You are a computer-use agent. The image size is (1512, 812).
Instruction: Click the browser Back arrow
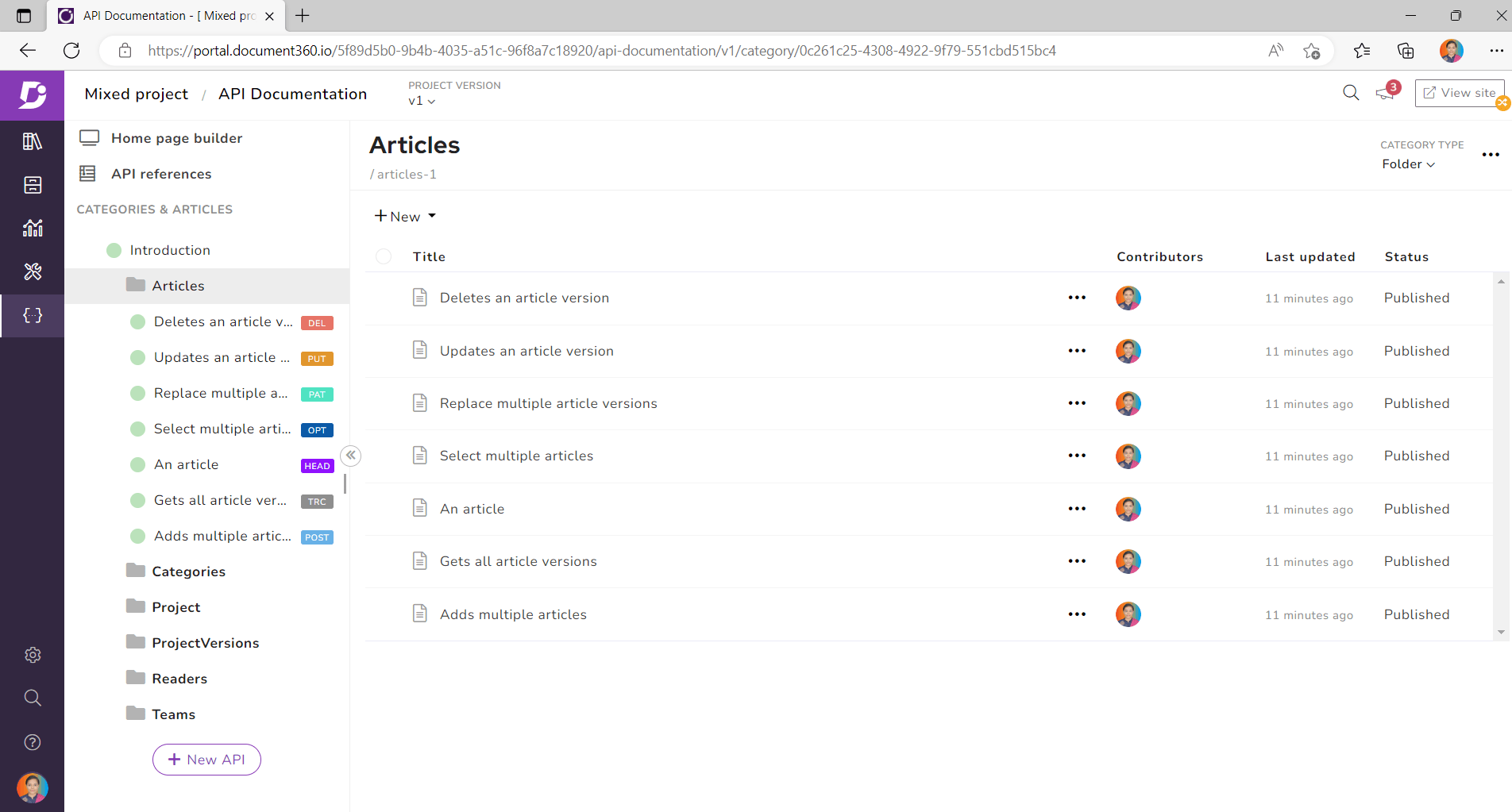(x=28, y=51)
